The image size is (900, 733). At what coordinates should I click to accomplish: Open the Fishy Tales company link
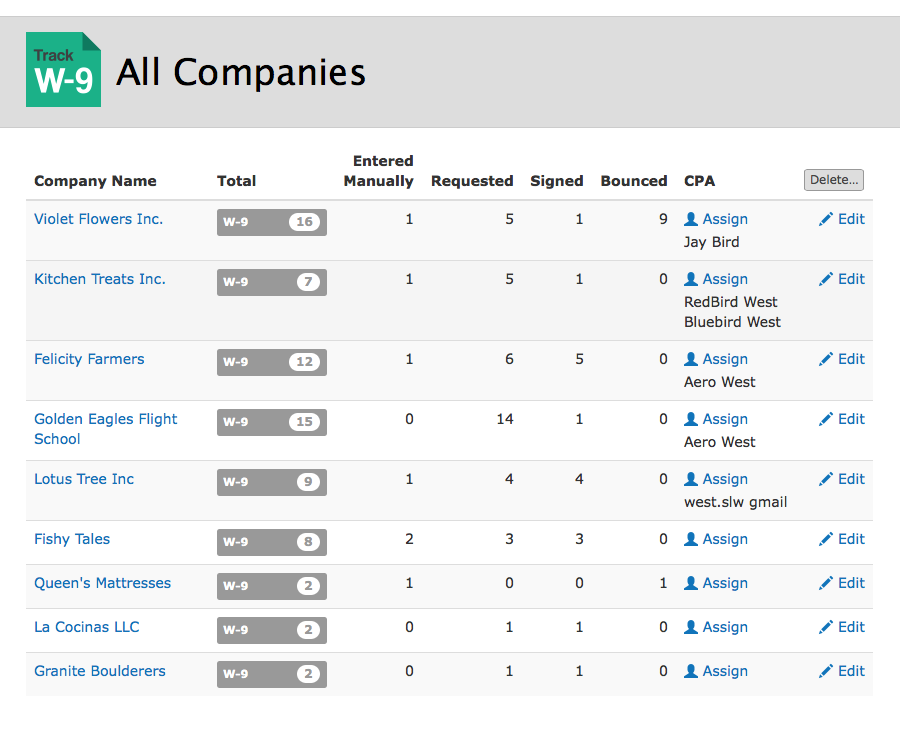[72, 539]
